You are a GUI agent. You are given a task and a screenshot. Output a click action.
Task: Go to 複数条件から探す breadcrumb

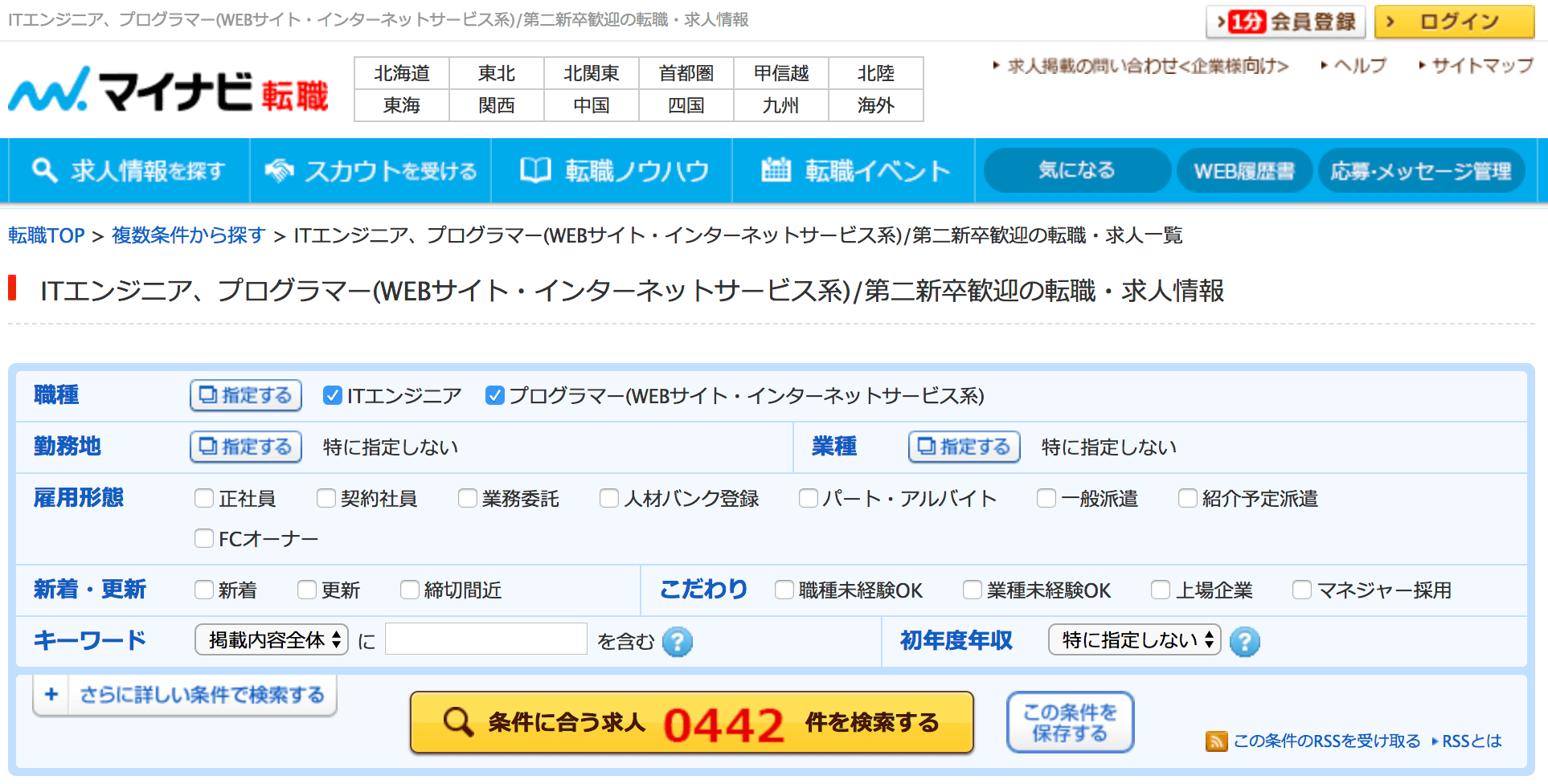[189, 235]
